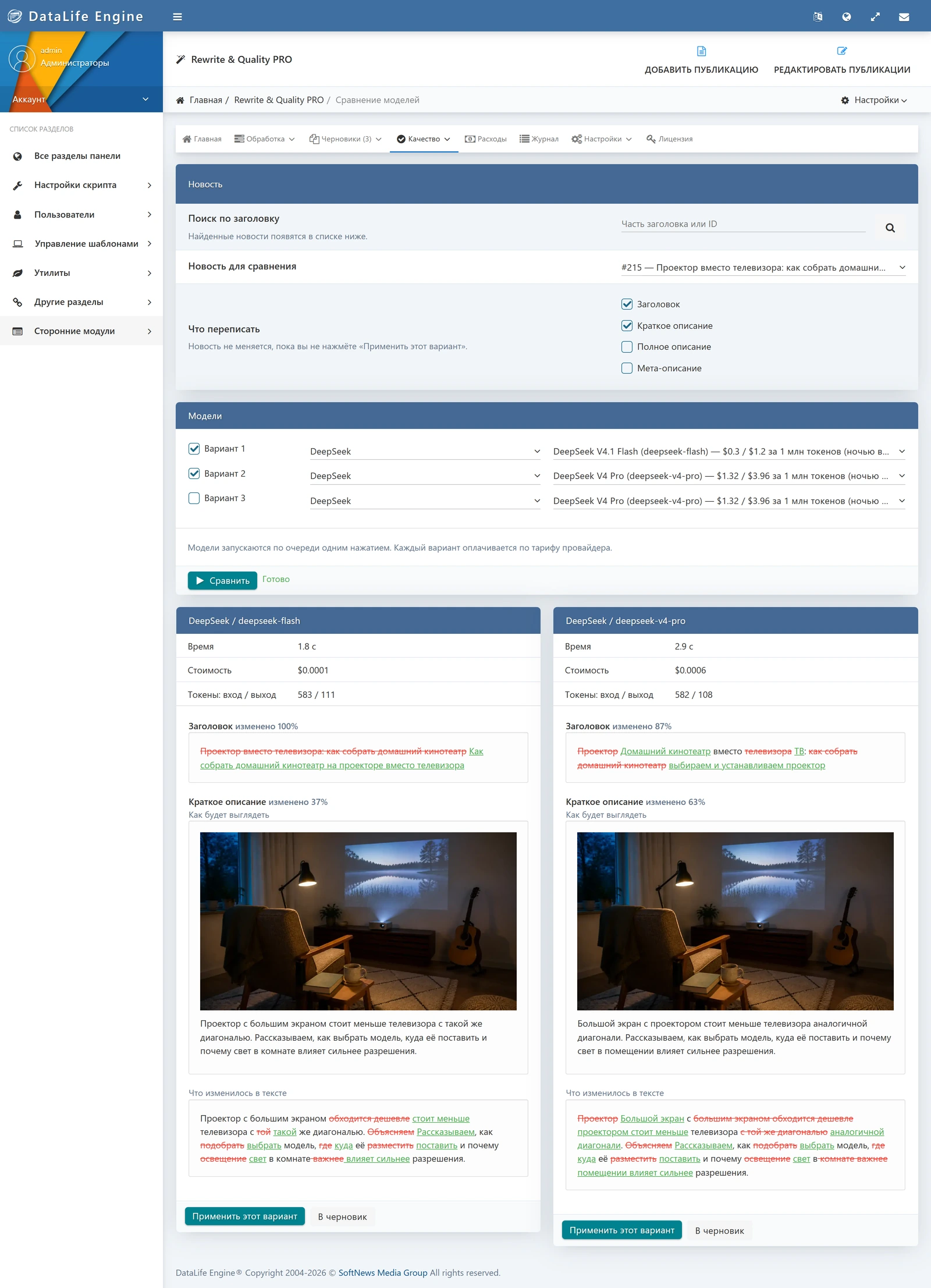Click the globe site icon in header
Image resolution: width=931 pixels, height=1288 pixels.
point(847,17)
